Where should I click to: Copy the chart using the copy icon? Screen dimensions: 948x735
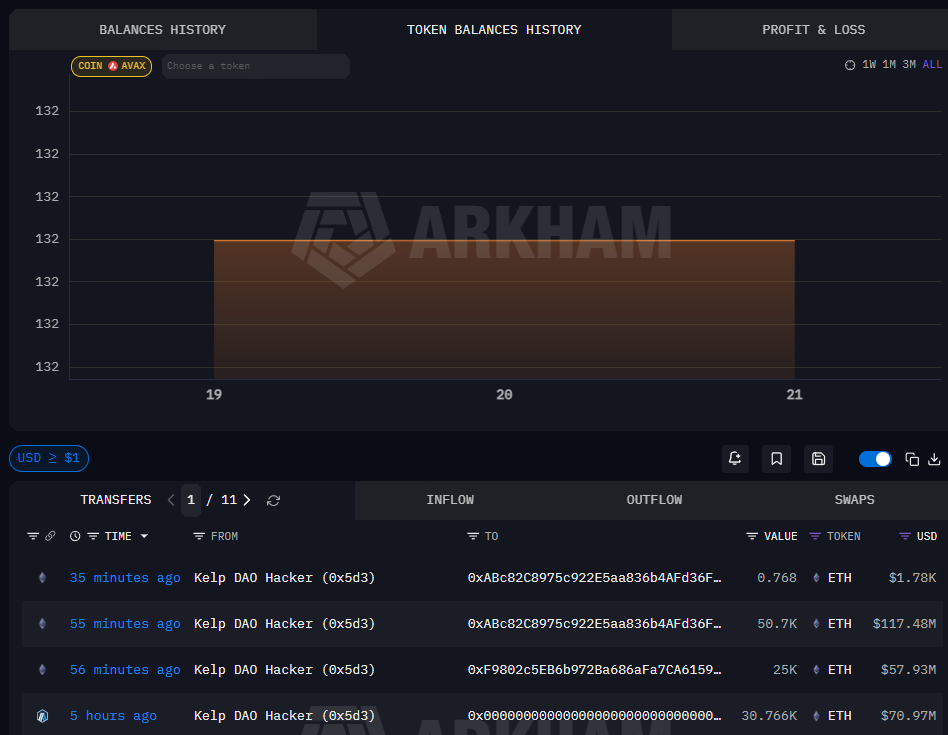(911, 458)
